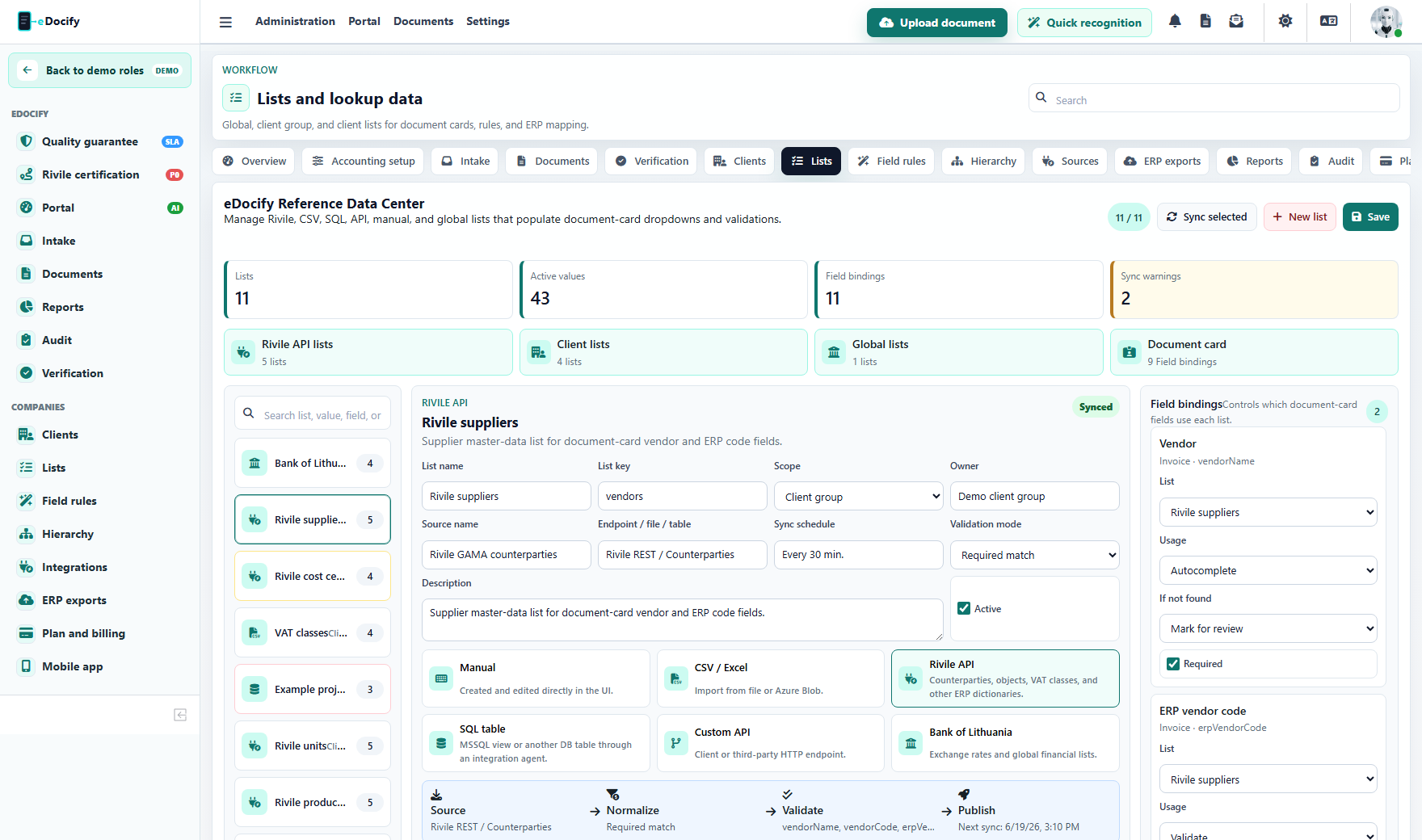This screenshot has width=1422, height=840.
Task: Click the Verification check sidebar icon
Action: coord(27,373)
